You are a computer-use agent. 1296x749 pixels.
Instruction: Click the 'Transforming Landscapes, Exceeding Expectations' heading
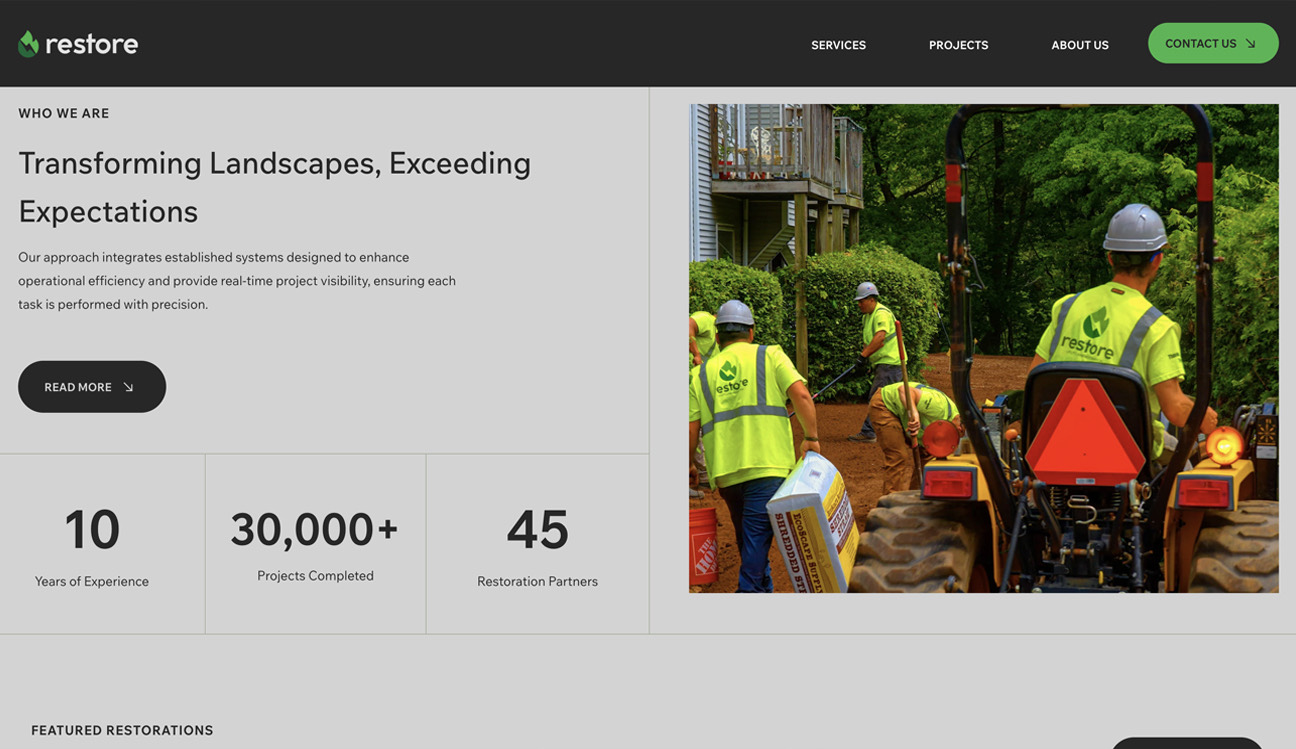coord(275,187)
